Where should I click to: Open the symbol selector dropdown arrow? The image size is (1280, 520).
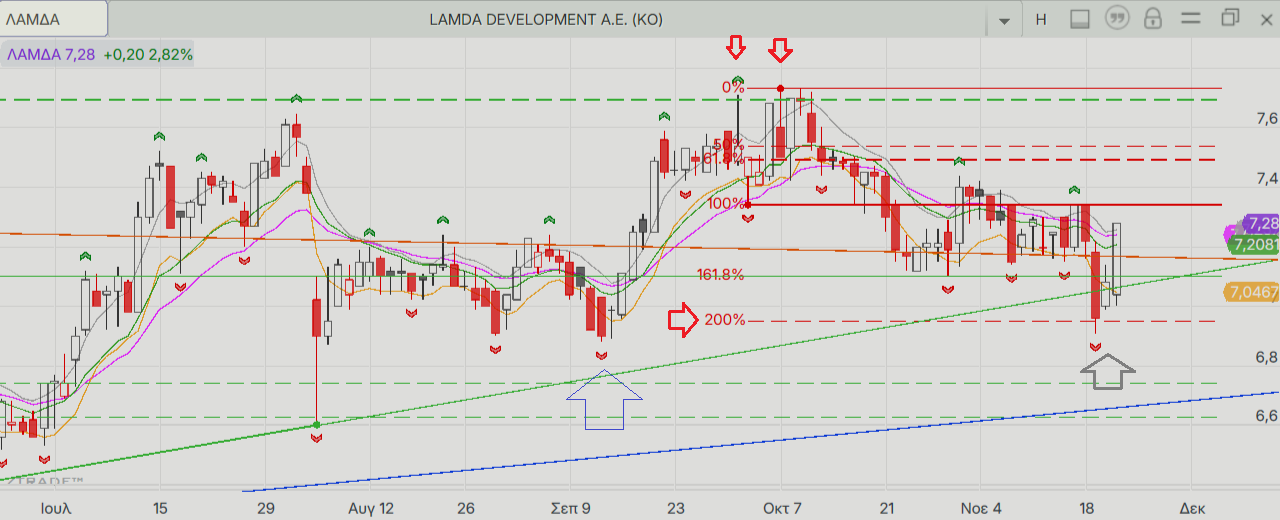point(1005,20)
